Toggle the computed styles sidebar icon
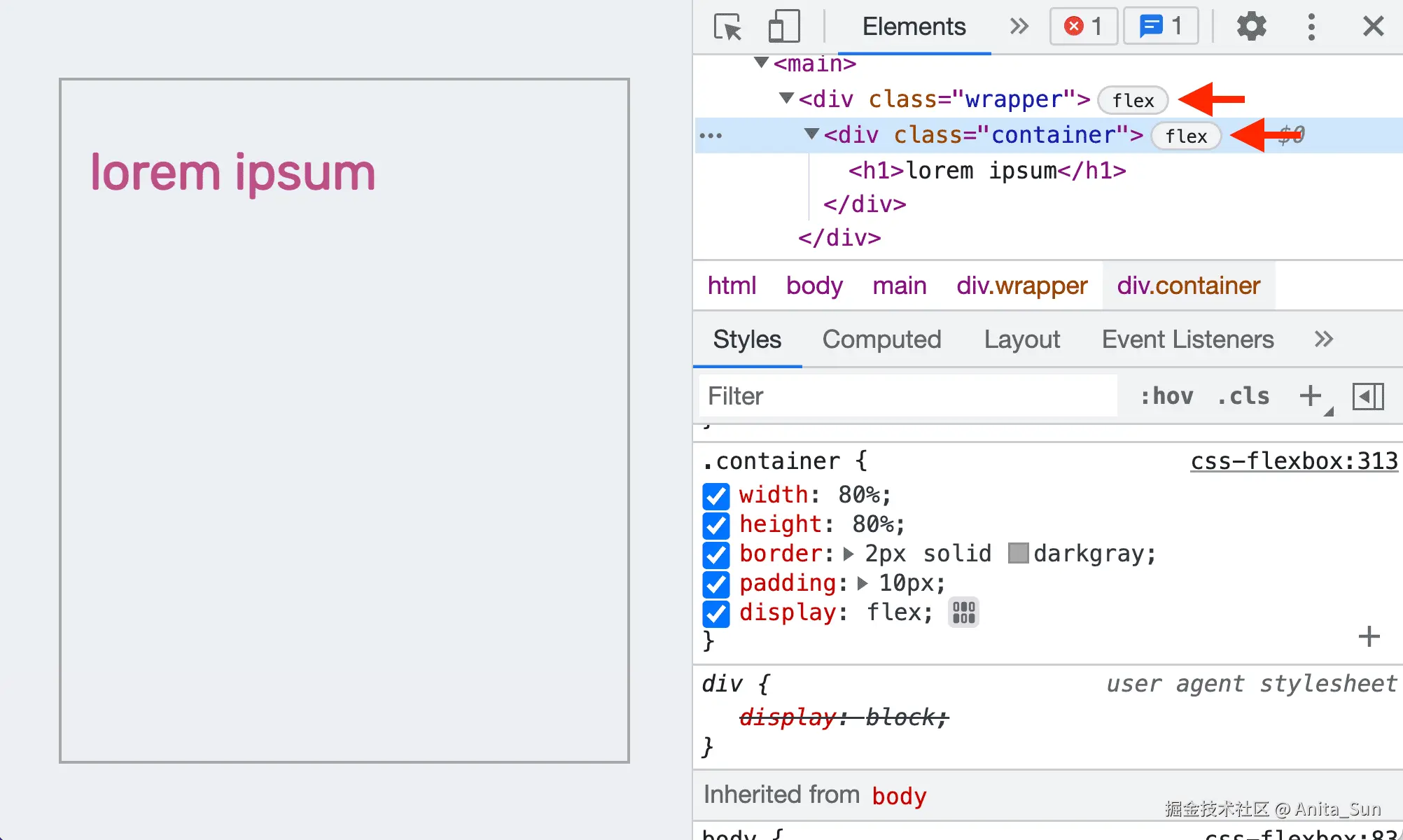 coord(1368,396)
